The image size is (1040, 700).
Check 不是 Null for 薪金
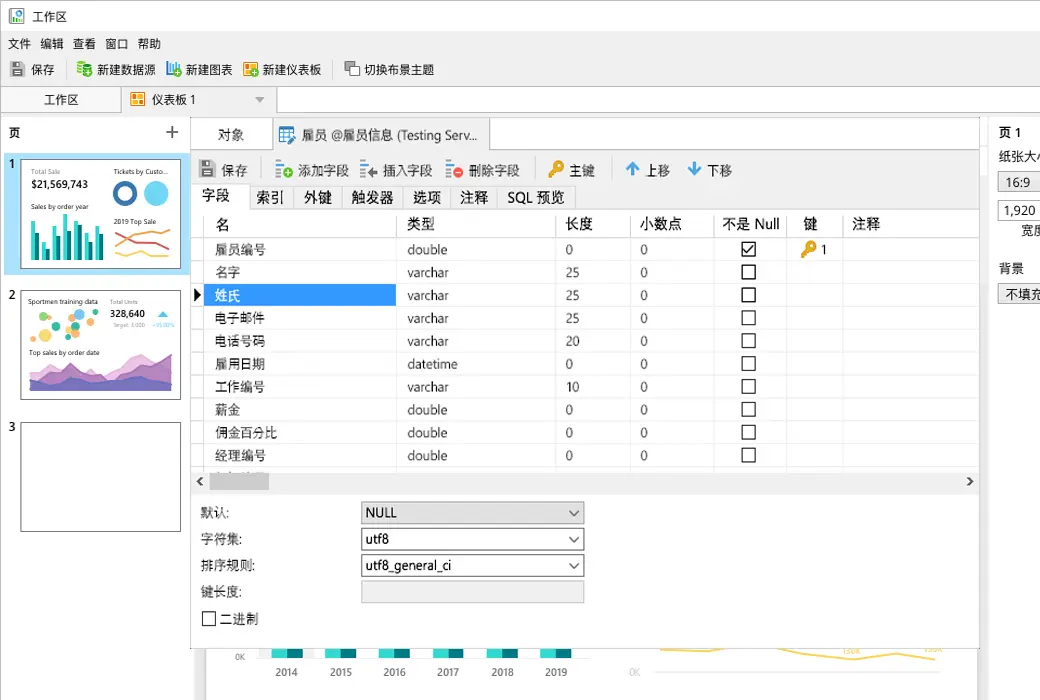click(x=748, y=409)
